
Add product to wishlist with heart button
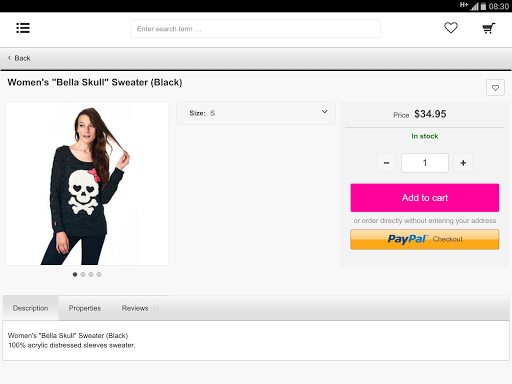pos(495,88)
